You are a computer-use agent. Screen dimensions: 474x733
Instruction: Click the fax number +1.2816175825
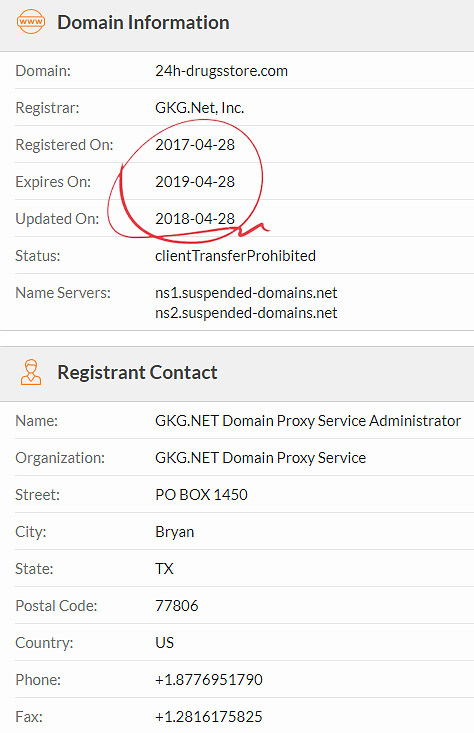tap(208, 717)
